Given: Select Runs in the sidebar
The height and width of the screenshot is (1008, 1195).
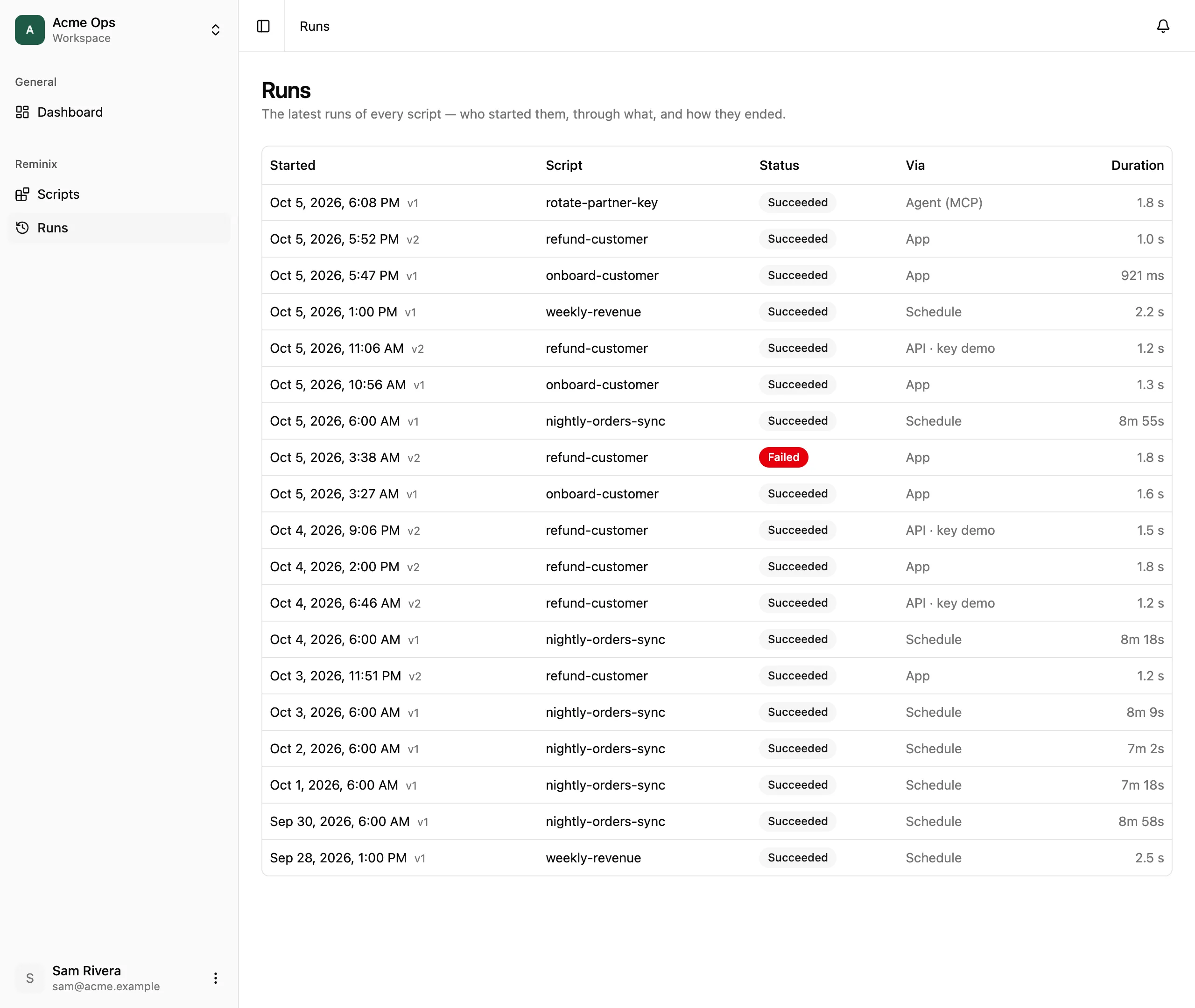Looking at the screenshot, I should click(119, 227).
